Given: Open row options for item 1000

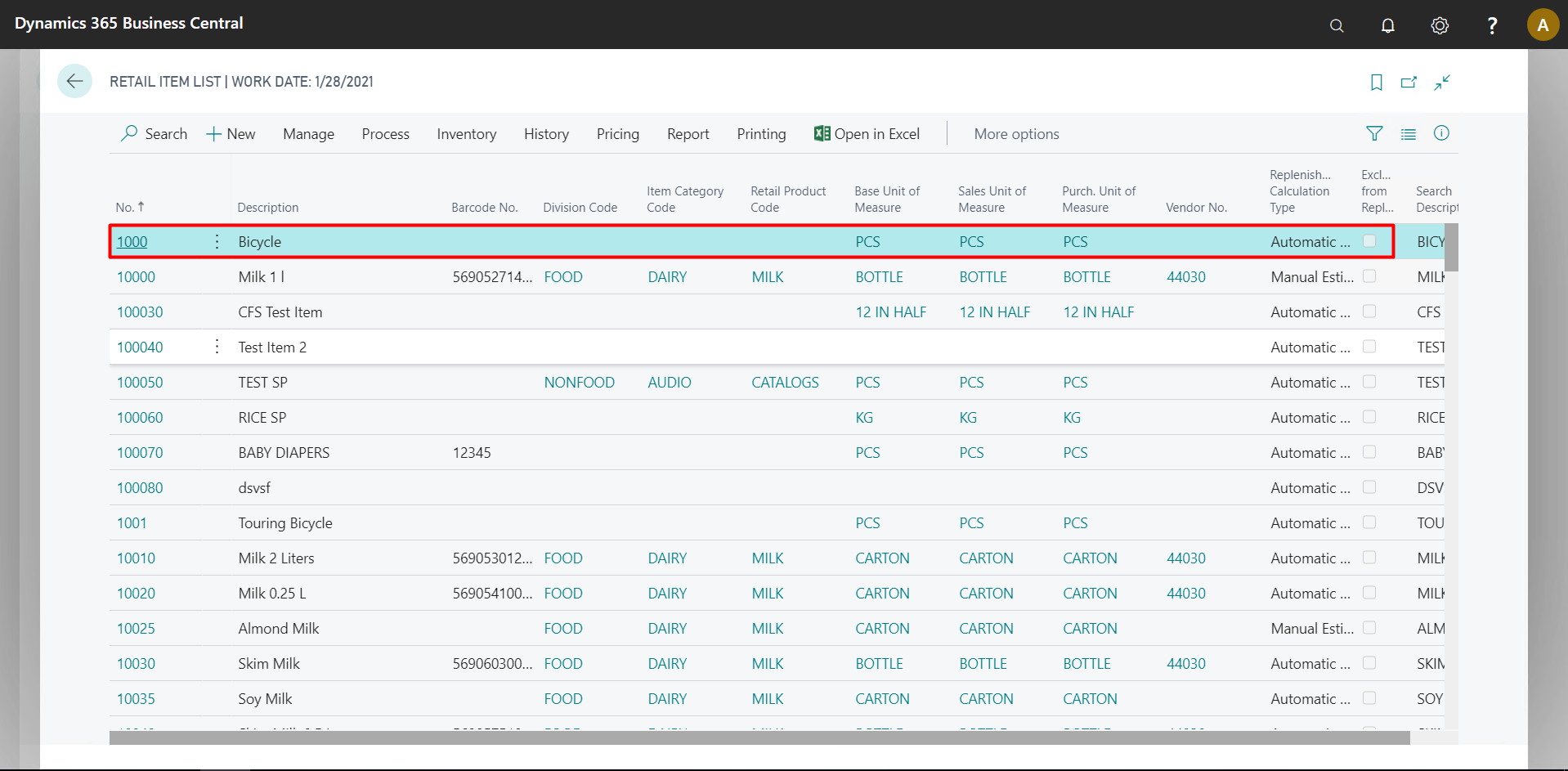Looking at the screenshot, I should coord(217,241).
